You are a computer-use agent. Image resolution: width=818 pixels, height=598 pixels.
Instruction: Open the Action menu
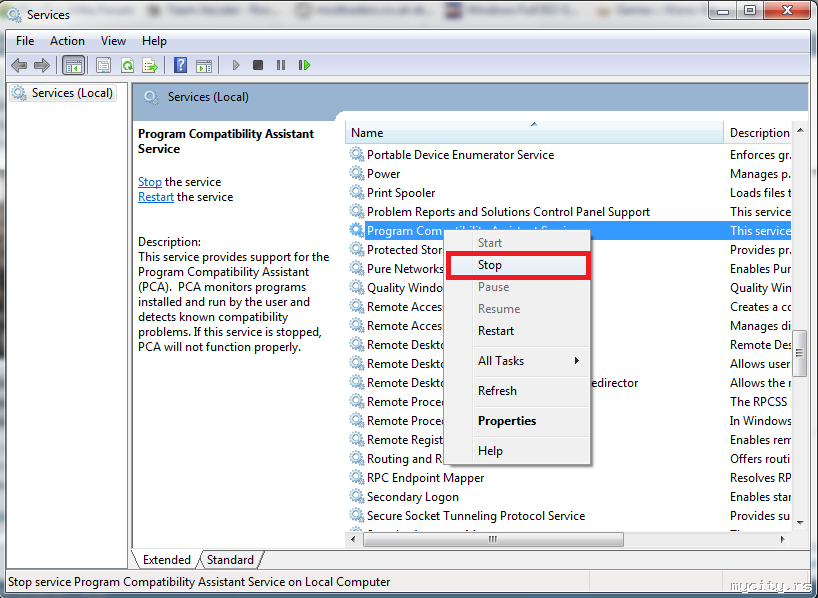[x=67, y=41]
